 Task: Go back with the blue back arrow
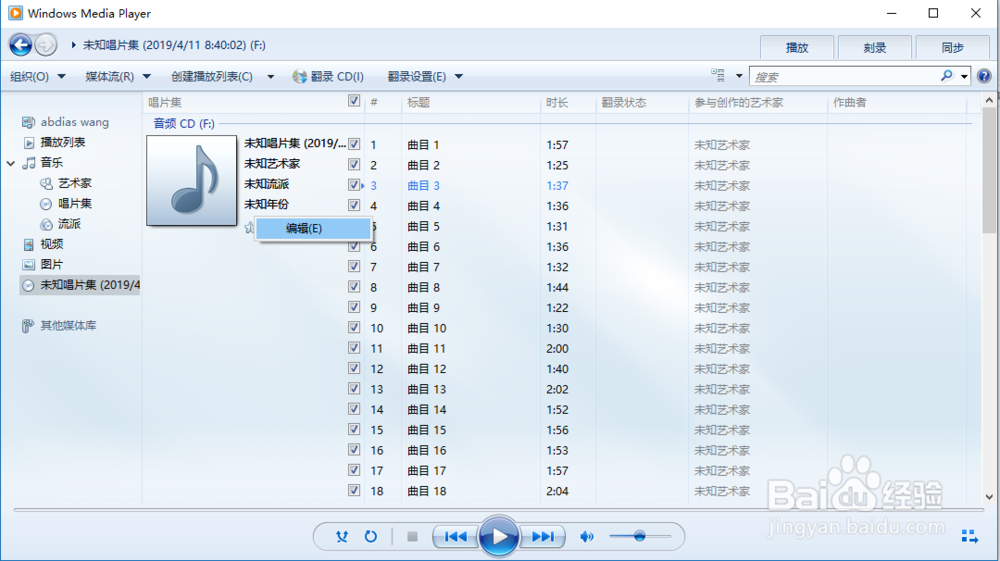(20, 45)
